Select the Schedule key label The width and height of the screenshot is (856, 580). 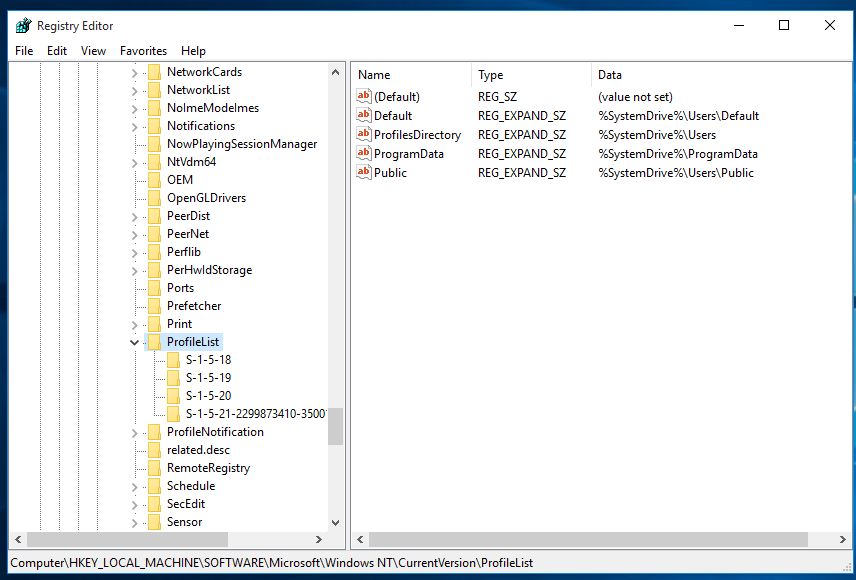(191, 486)
